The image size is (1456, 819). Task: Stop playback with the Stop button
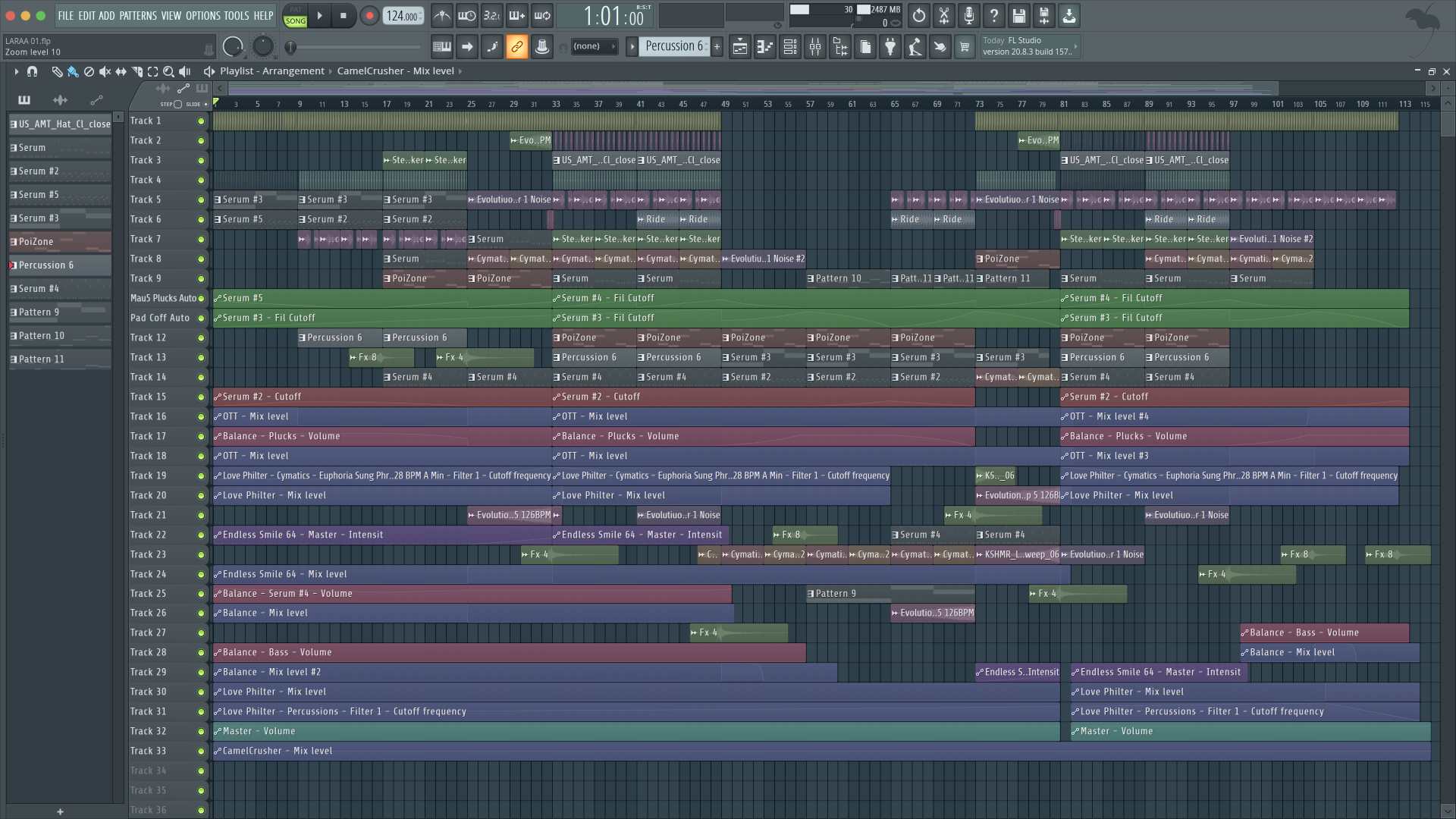343,15
